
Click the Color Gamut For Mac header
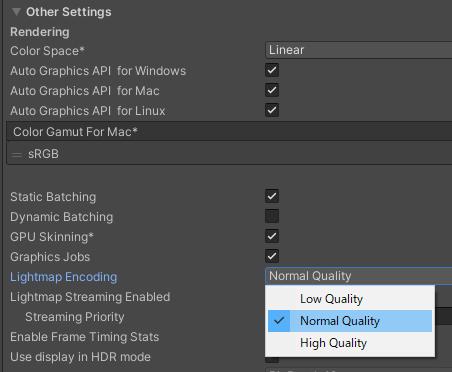point(229,132)
